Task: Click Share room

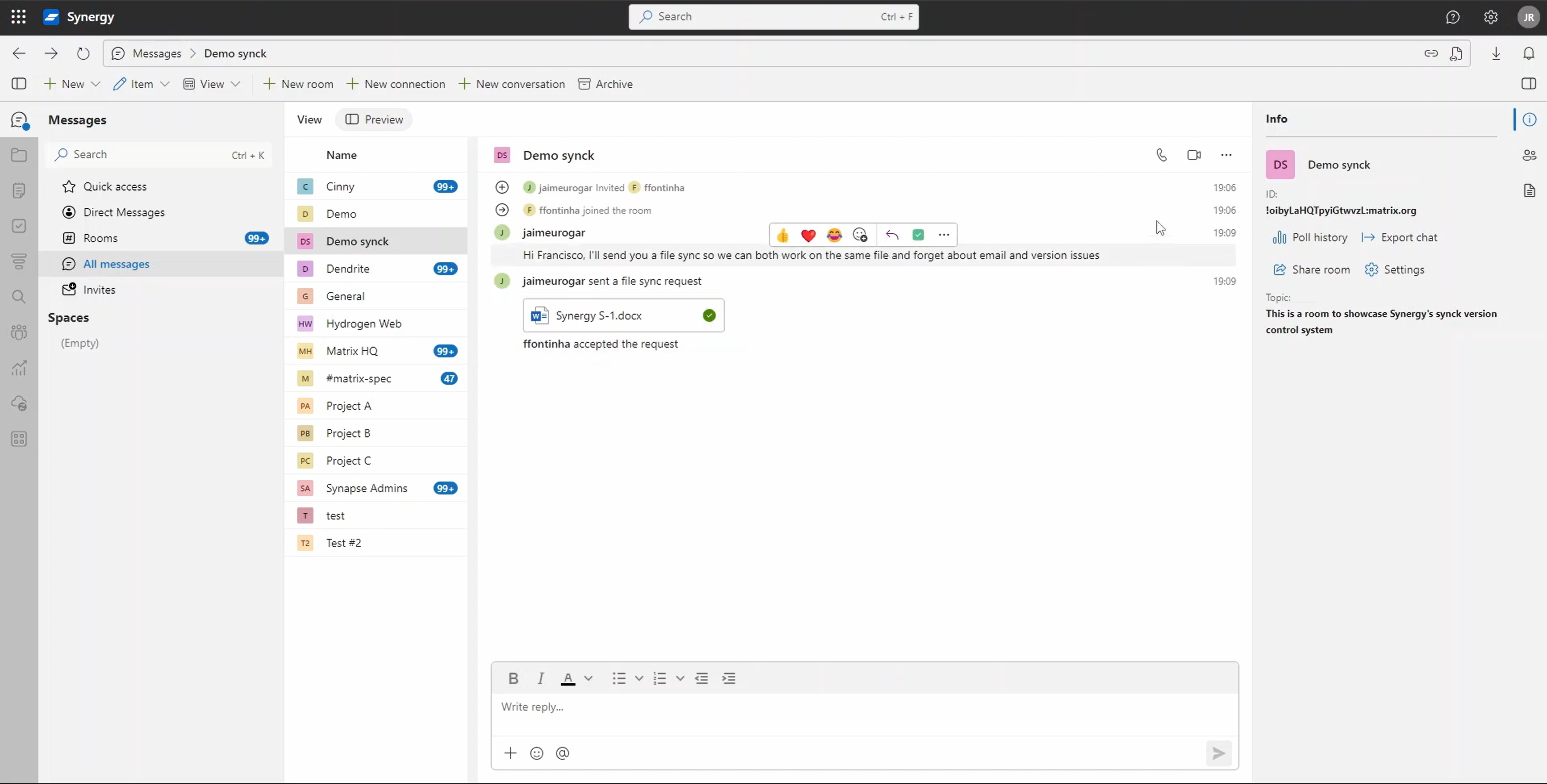Action: tap(1312, 270)
